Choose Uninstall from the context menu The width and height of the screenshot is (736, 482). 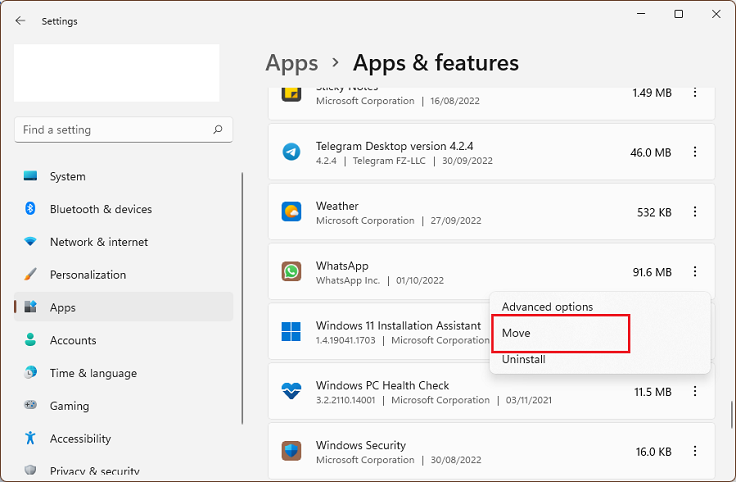[523, 360]
